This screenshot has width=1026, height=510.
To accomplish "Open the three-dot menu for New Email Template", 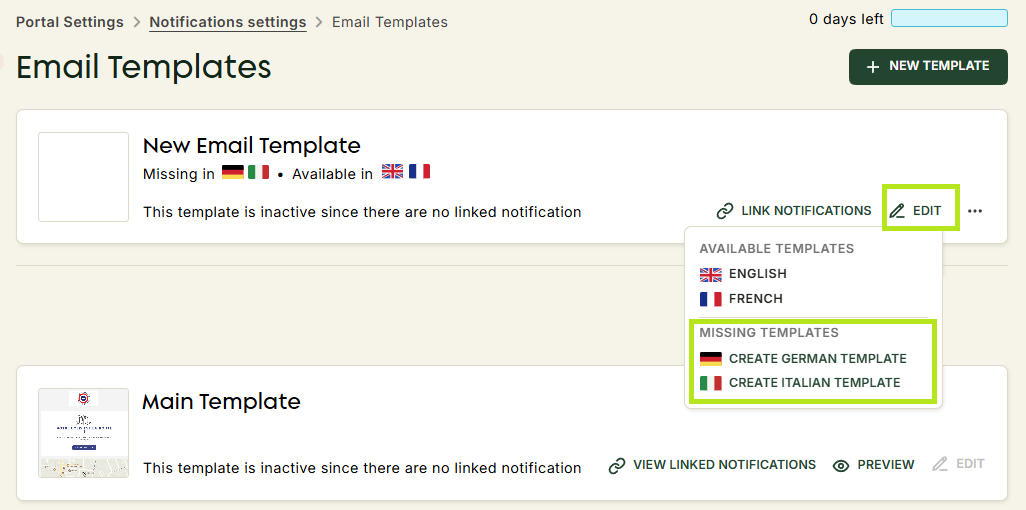I will 975,211.
